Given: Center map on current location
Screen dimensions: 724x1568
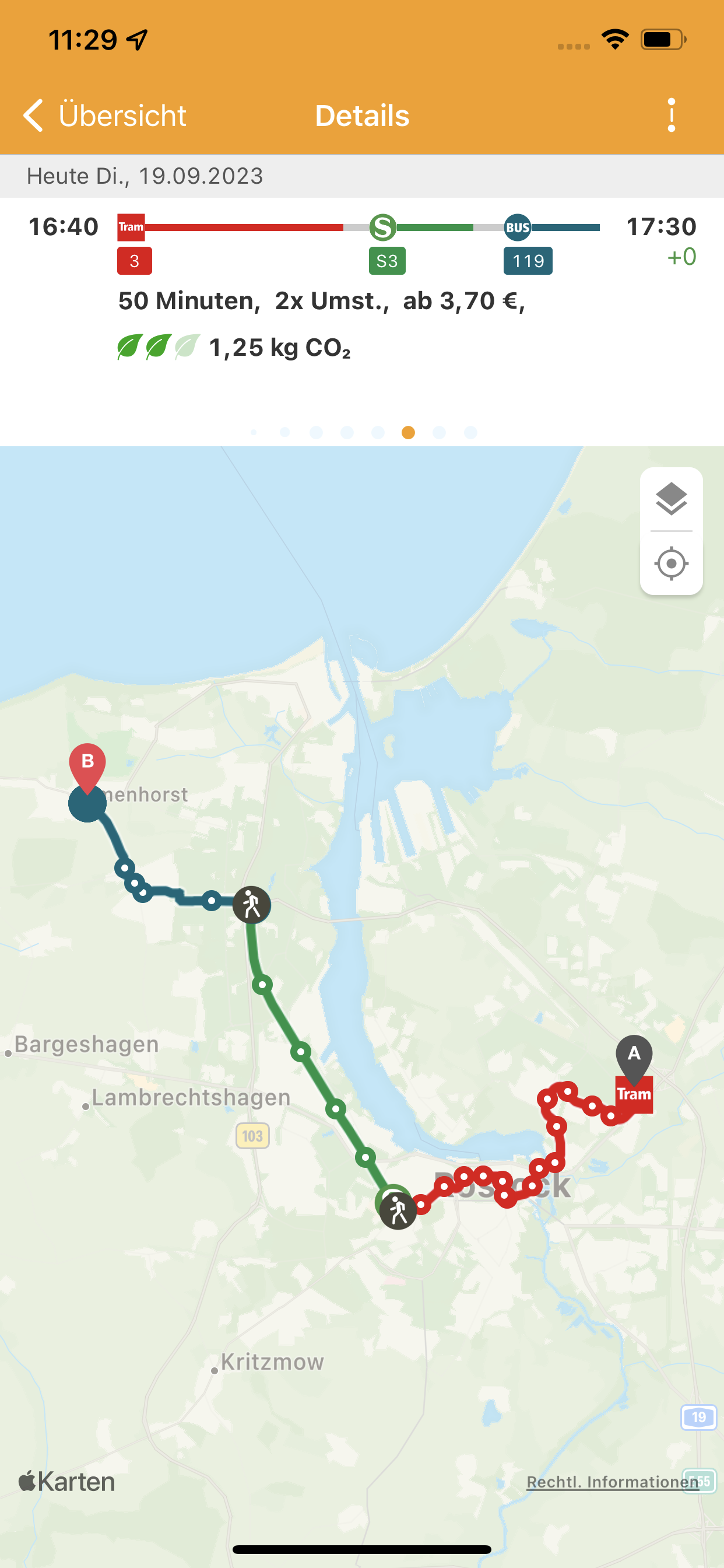Looking at the screenshot, I should (671, 563).
